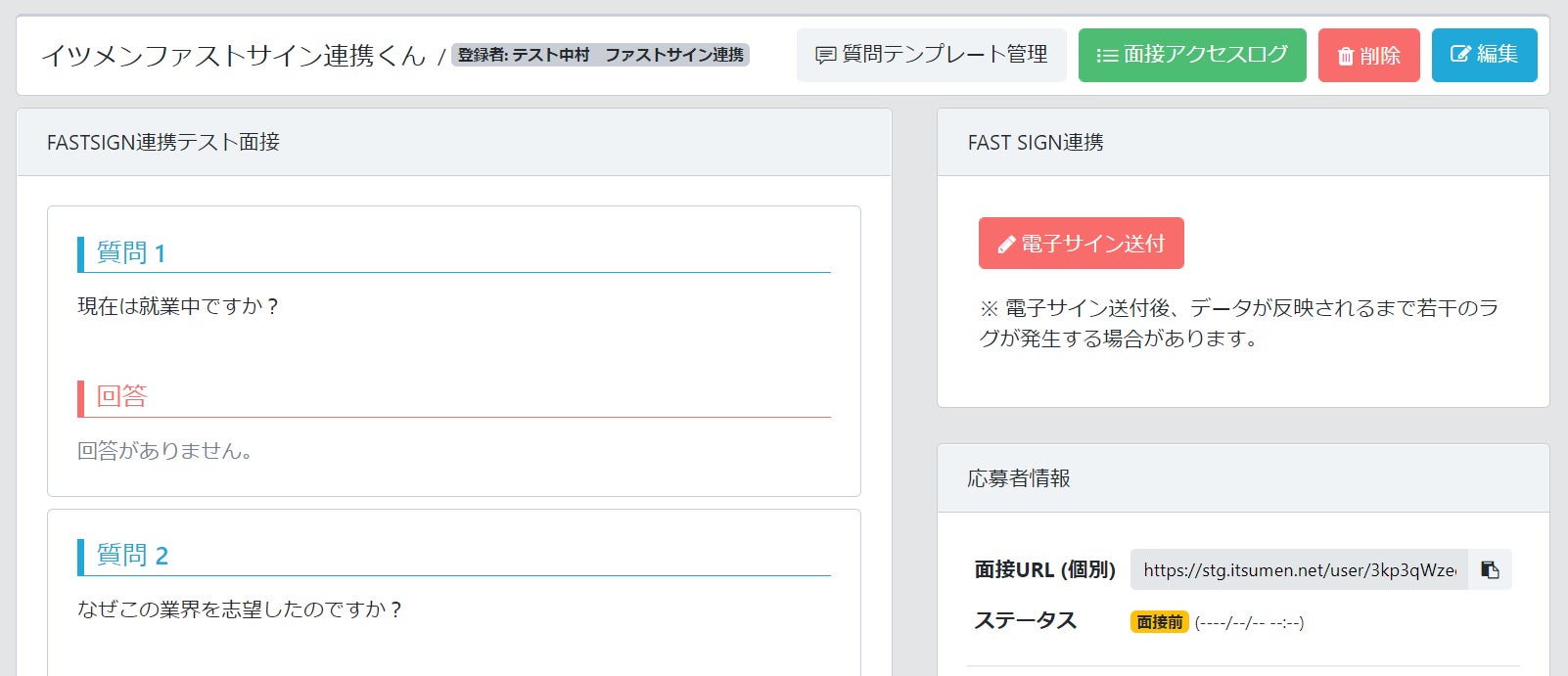Open 質問テンプレート管理 comment button
Viewport: 1568px width, 676px height.
pos(931,55)
